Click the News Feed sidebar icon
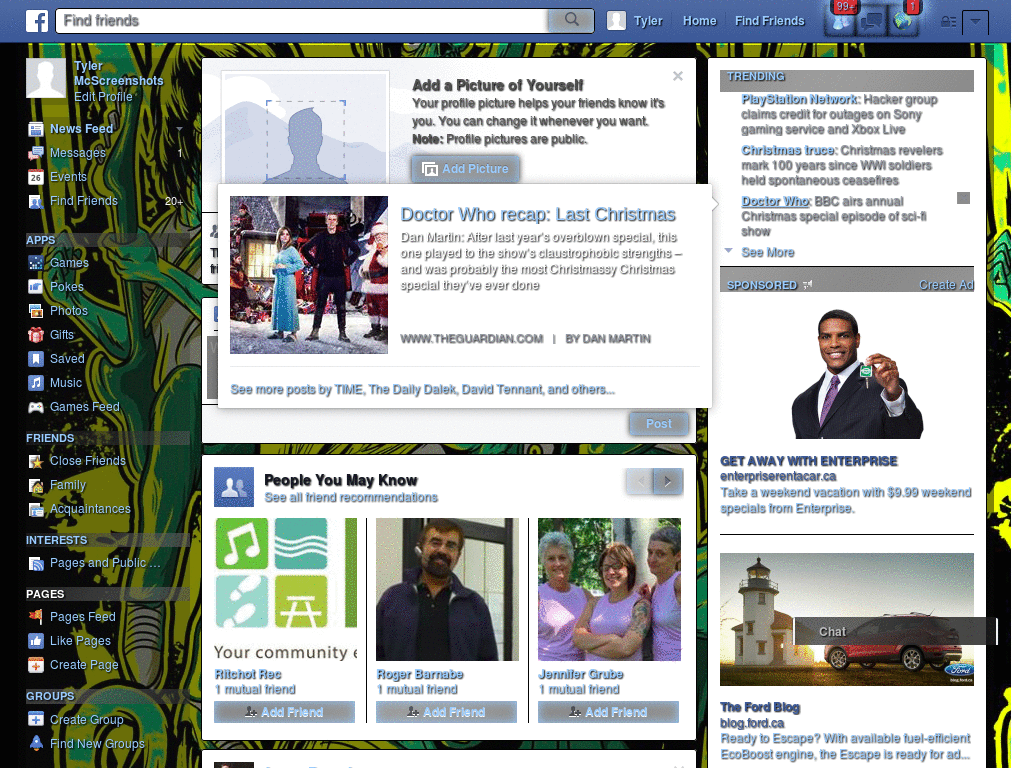This screenshot has height=768, width=1024. point(36,129)
